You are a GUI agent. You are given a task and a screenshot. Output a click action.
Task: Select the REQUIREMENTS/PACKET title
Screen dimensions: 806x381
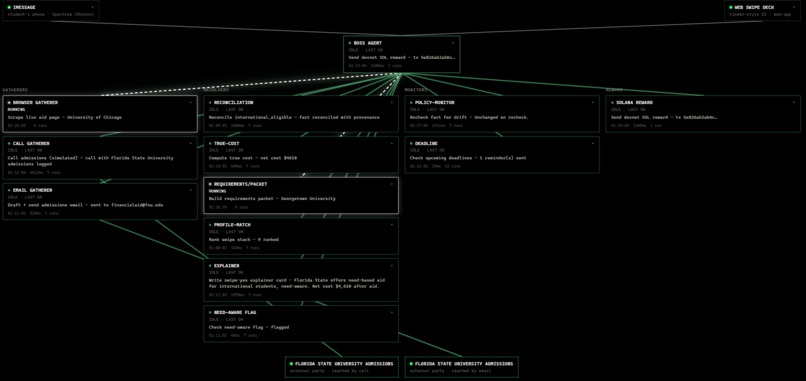[241, 184]
